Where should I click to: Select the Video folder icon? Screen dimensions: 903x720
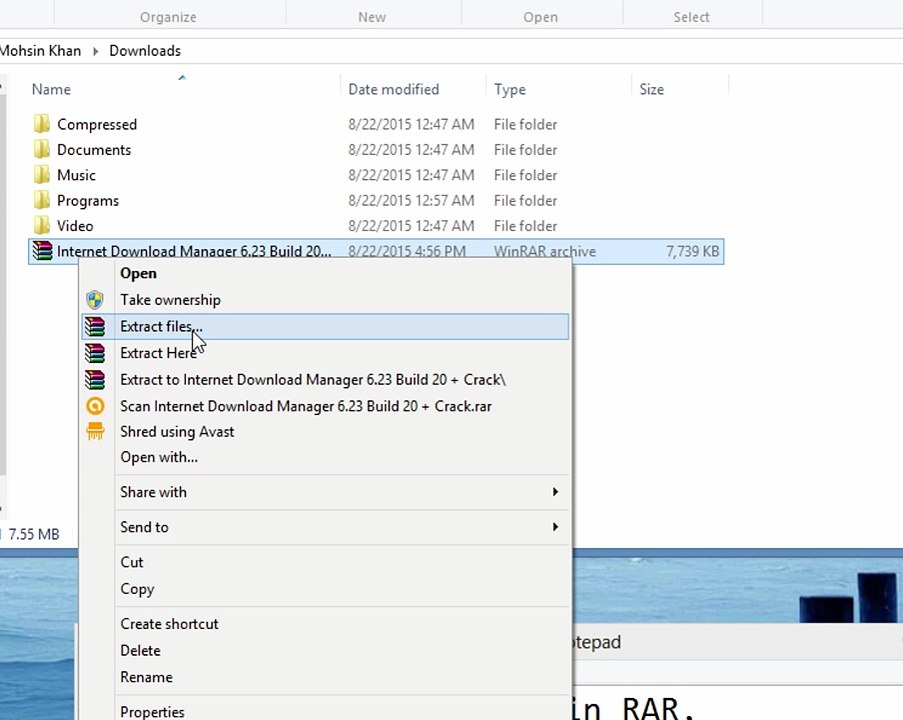point(41,225)
